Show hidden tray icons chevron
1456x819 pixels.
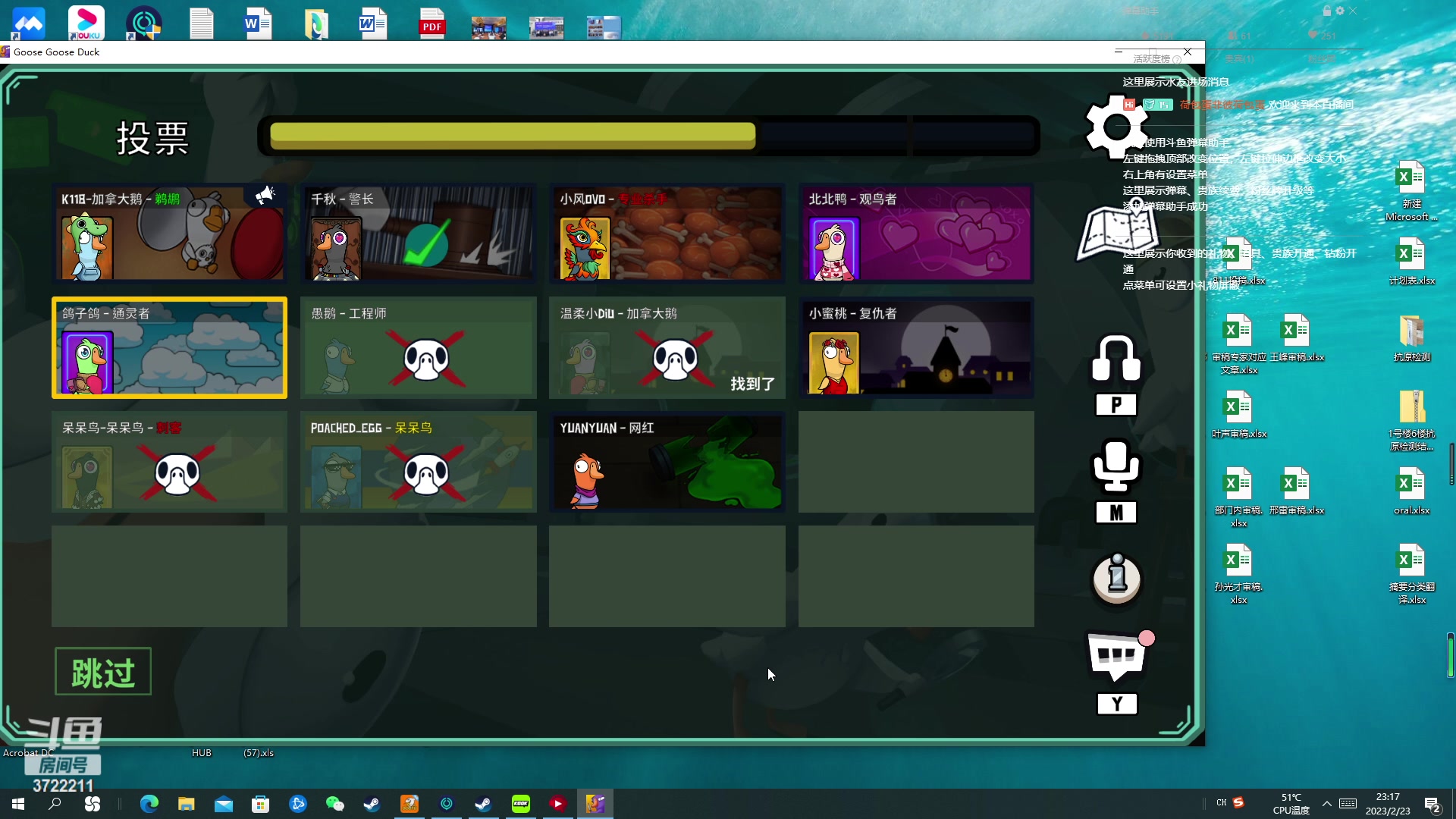click(x=1326, y=804)
